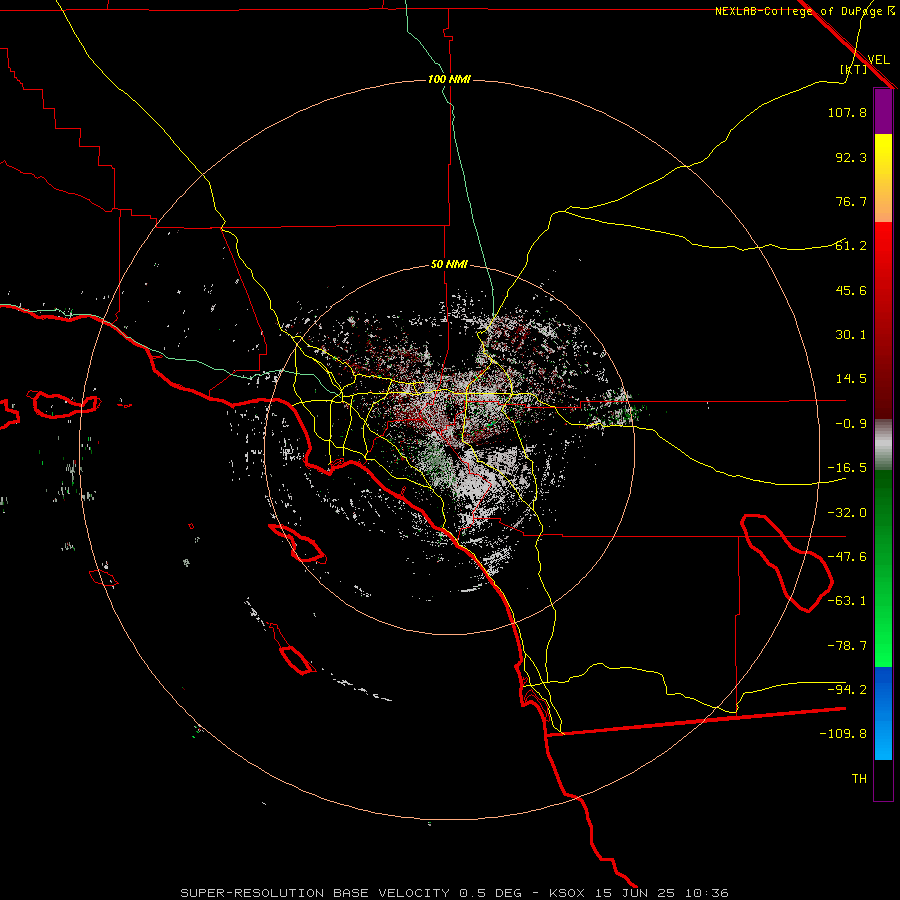
Task: Click the VEL legend title
Action: pos(878,60)
